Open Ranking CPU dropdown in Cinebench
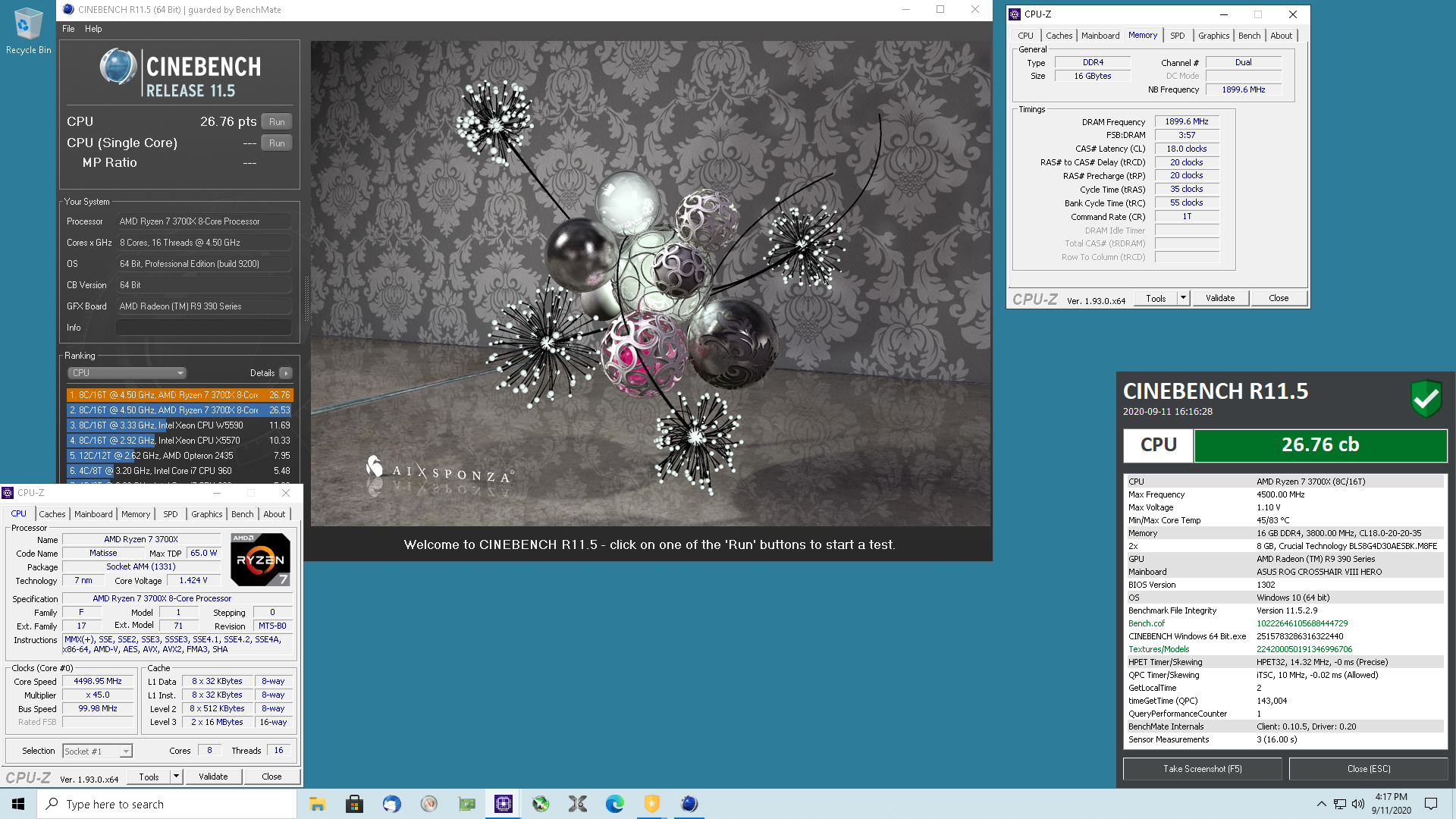Screen dimensions: 1456x819 (127, 373)
